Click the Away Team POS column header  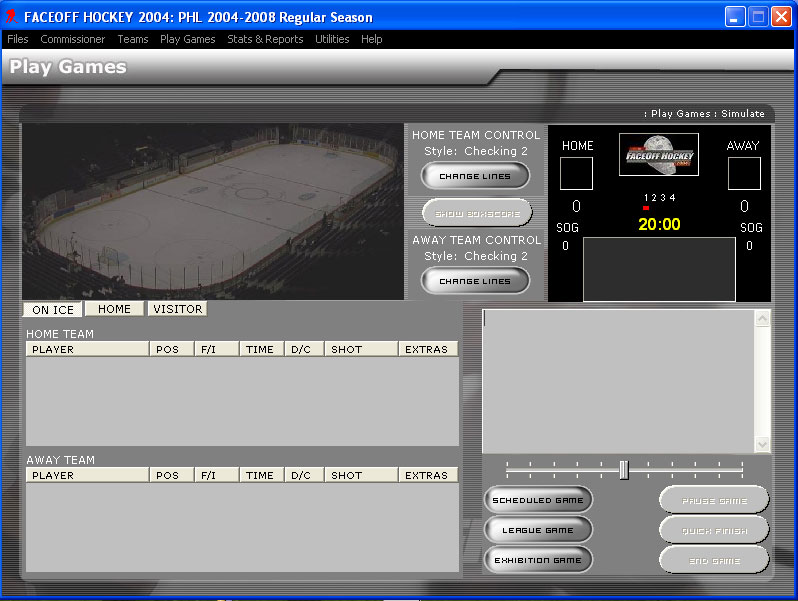pyautogui.click(x=172, y=475)
